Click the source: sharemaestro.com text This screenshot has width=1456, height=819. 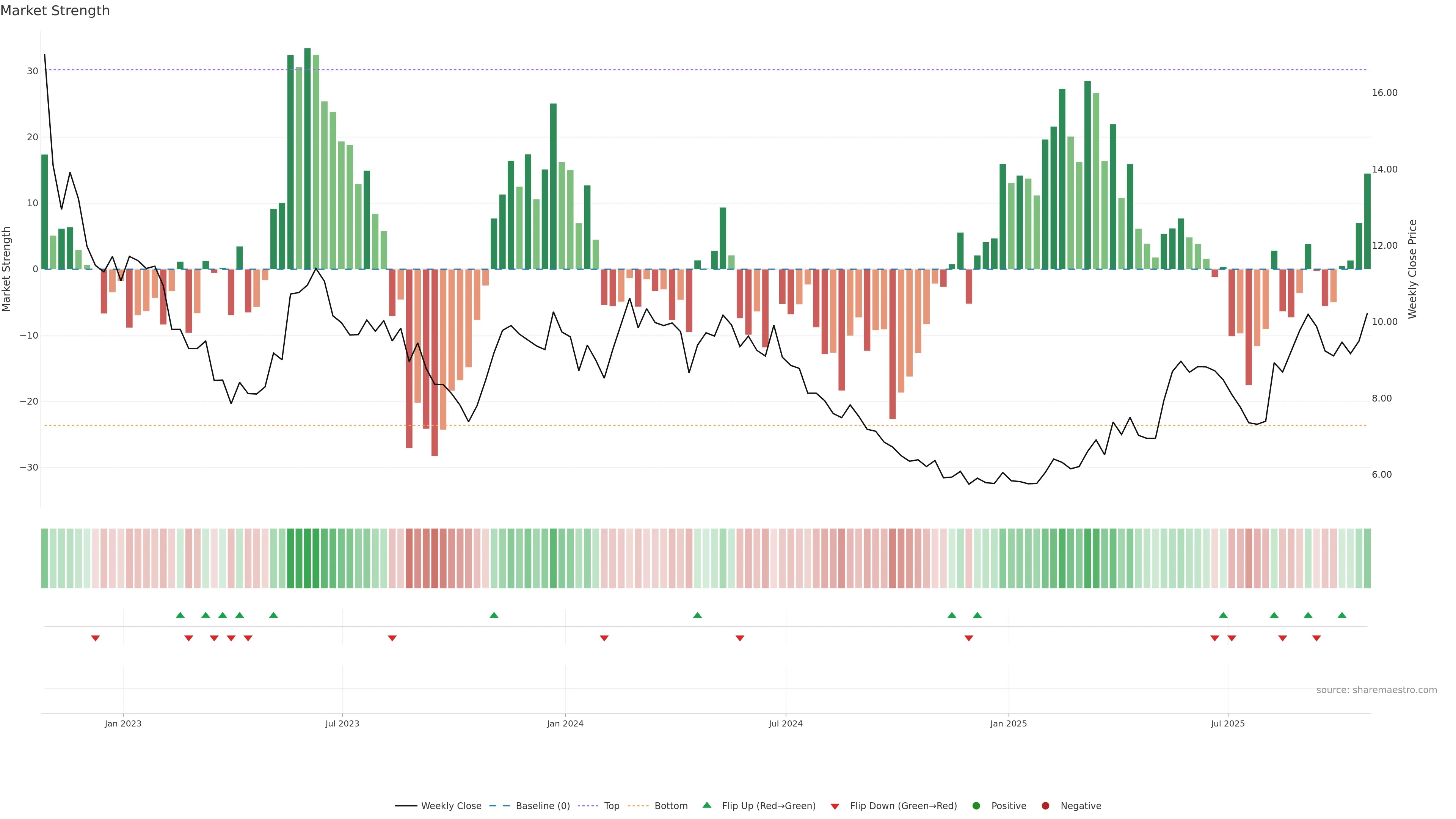click(1376, 690)
